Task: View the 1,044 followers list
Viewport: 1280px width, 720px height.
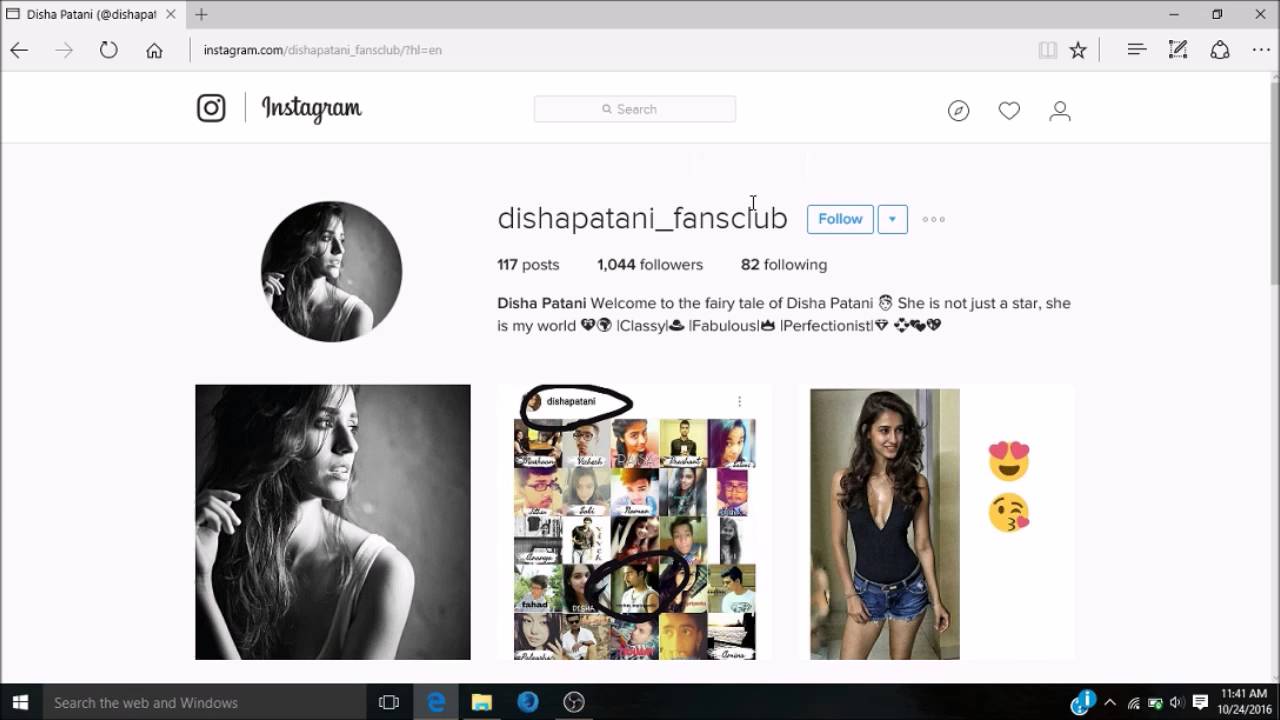Action: (x=650, y=265)
